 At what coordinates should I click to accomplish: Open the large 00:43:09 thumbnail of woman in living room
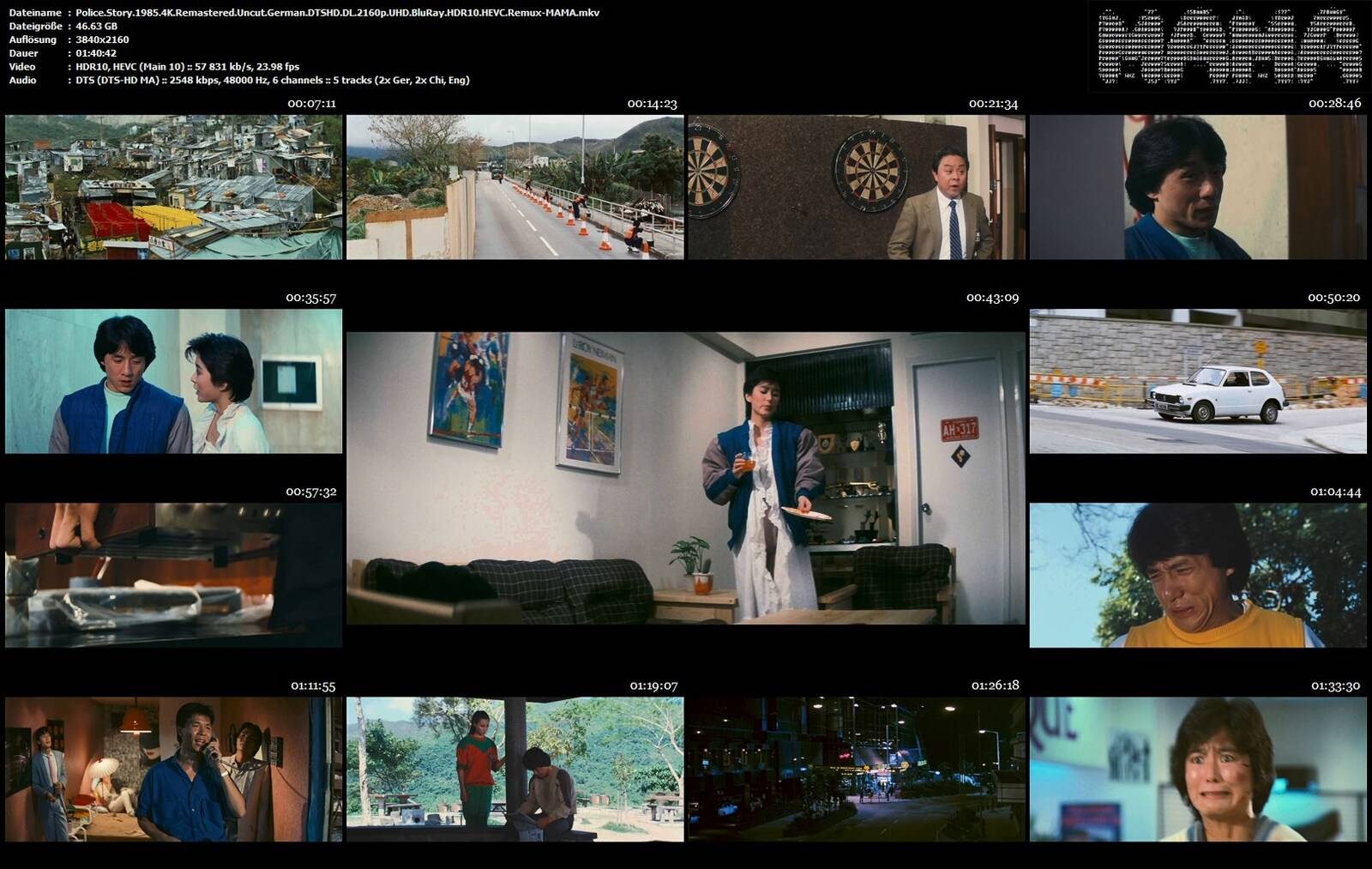click(686, 478)
